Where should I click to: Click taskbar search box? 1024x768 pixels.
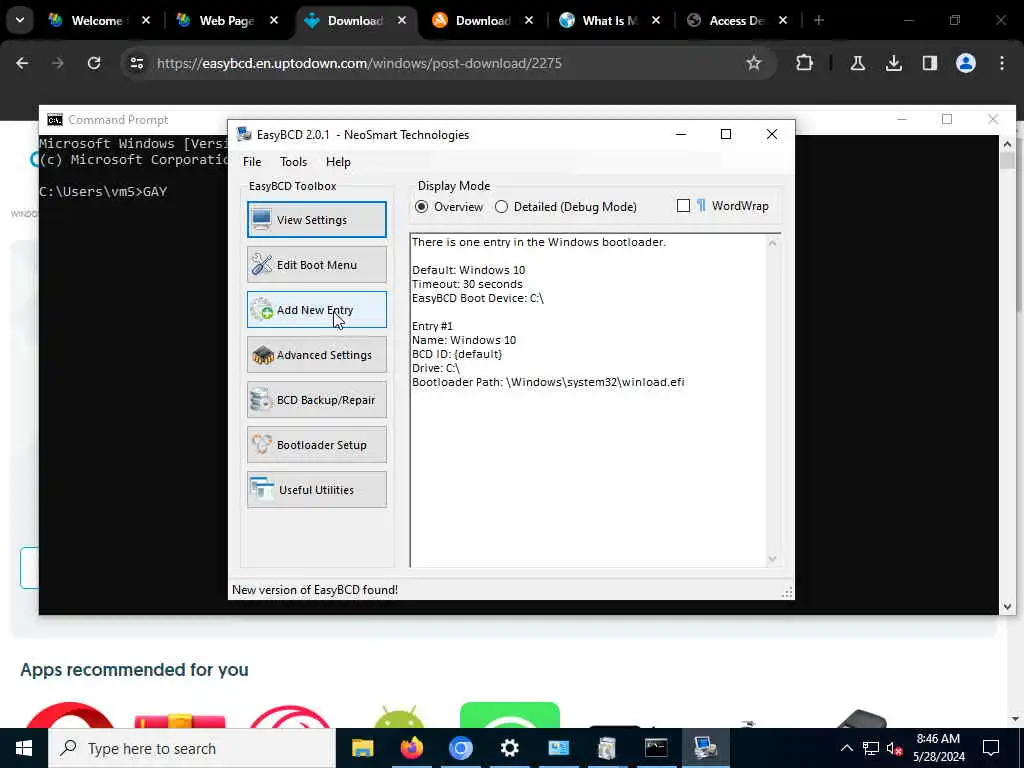click(x=192, y=748)
